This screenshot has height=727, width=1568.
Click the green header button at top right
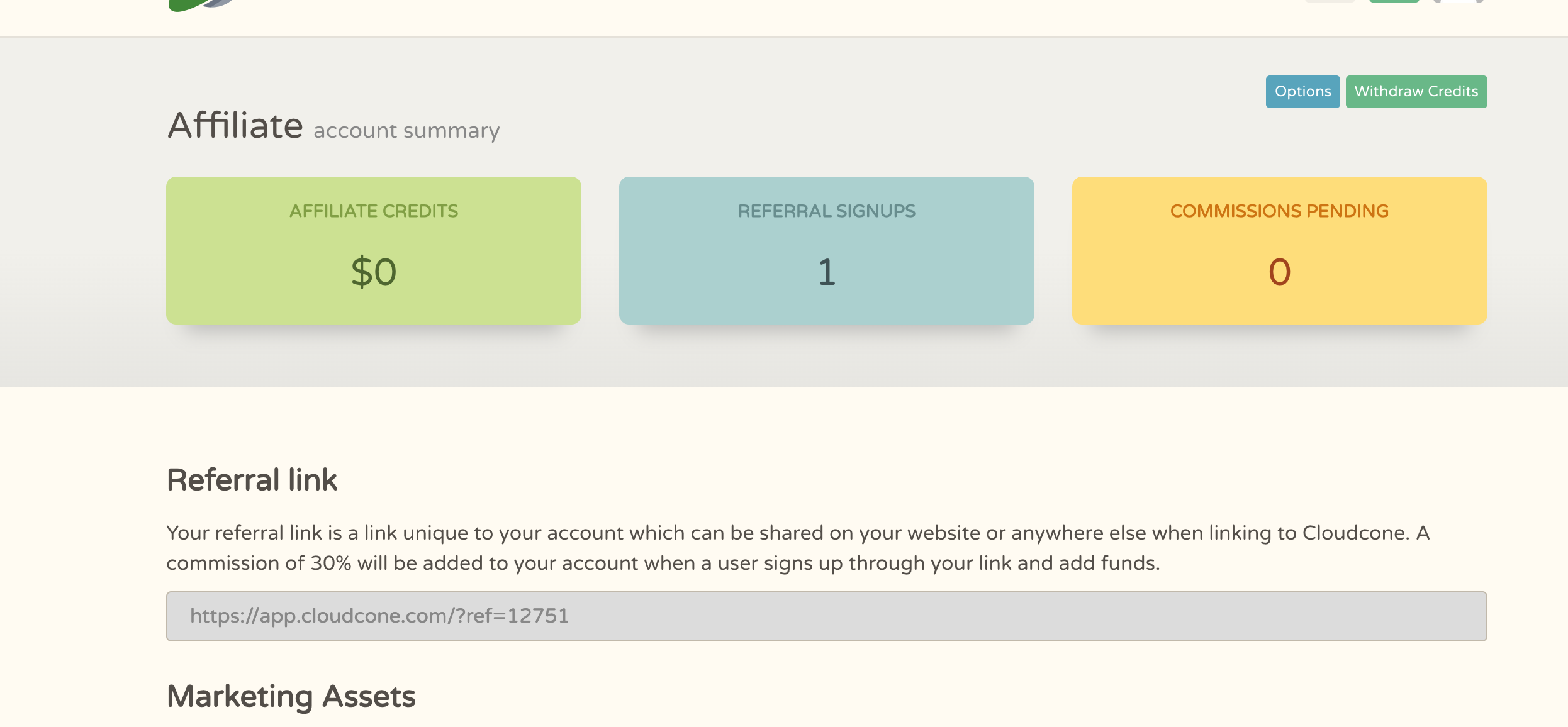click(1394, 1)
